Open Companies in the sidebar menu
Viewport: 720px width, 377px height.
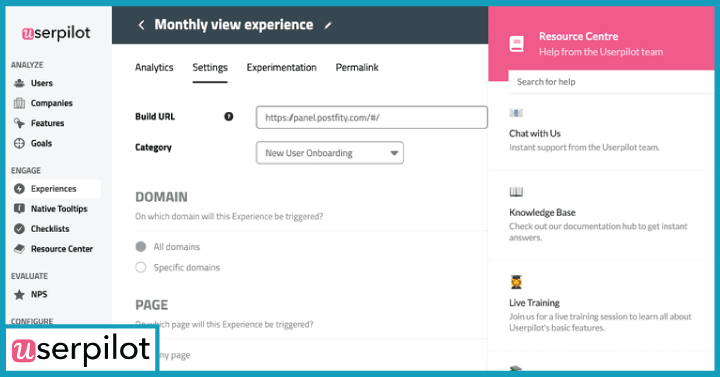[51, 103]
